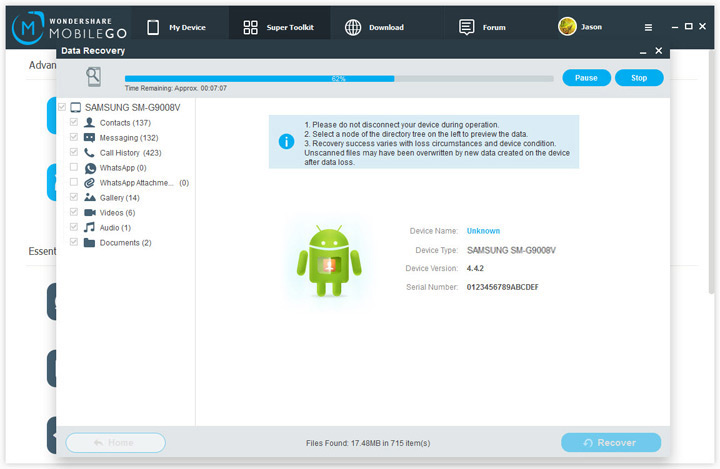Select Gallery (14) in the tree
The image size is (720, 469).
click(119, 198)
